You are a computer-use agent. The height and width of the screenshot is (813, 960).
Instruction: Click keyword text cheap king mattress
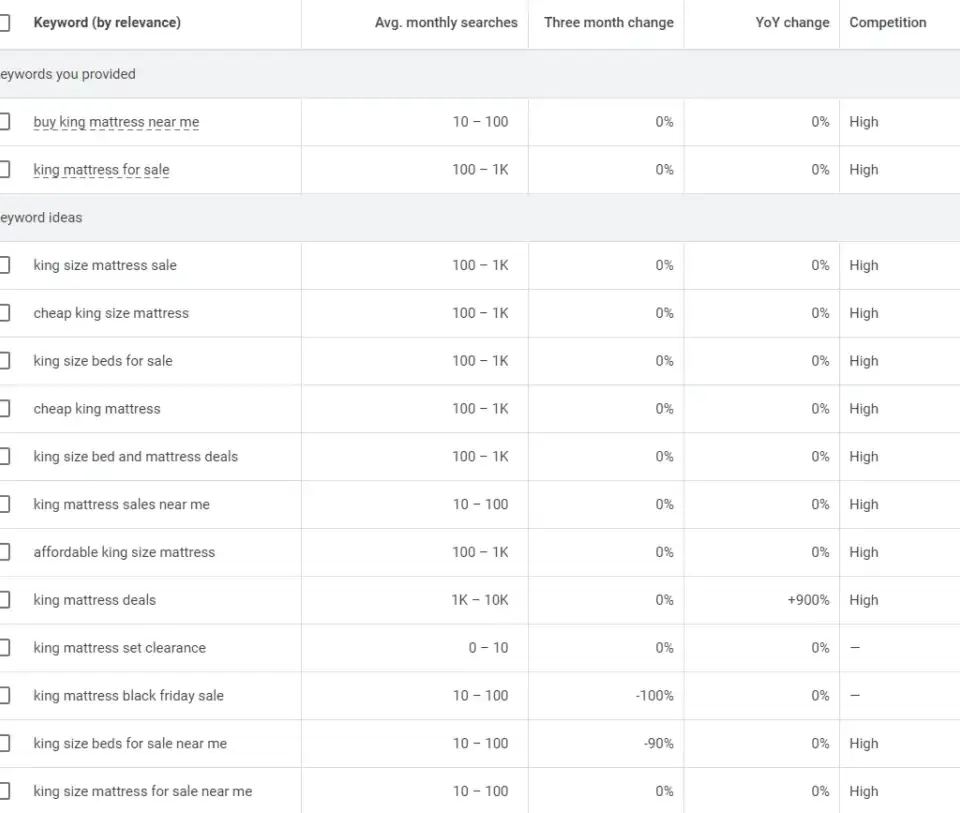pos(97,408)
